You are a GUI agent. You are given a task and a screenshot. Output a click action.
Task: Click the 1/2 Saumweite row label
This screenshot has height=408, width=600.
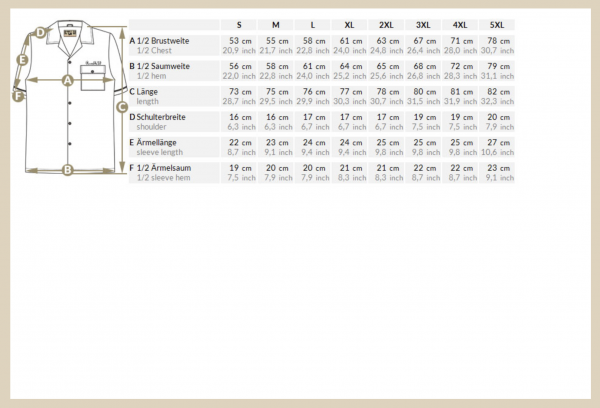click(x=163, y=66)
